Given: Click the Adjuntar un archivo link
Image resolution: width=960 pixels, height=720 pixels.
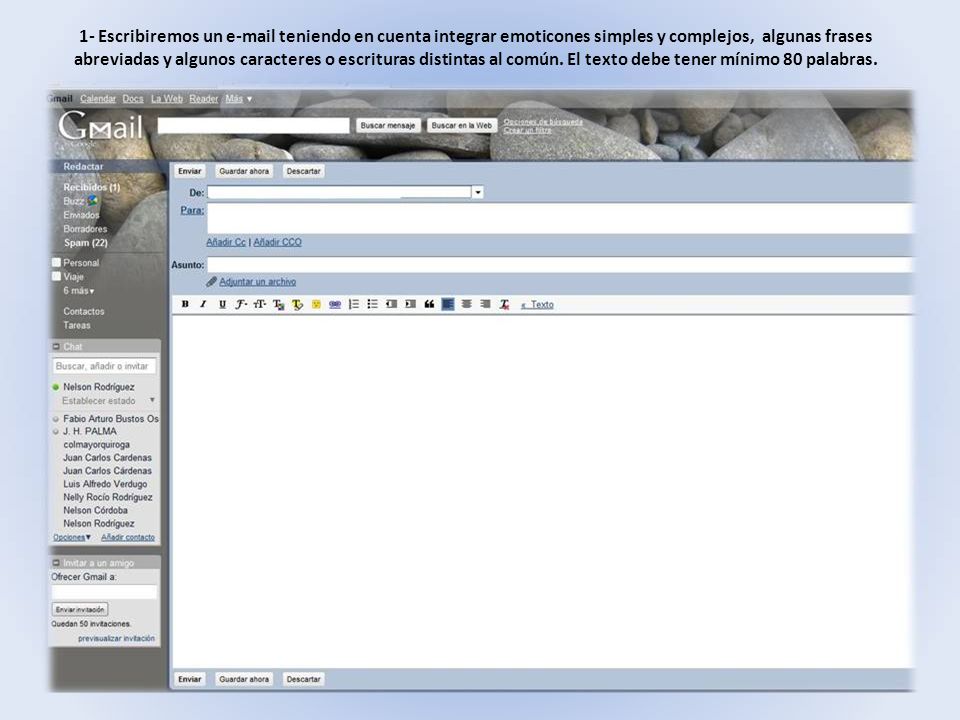Looking at the screenshot, I should [x=258, y=282].
